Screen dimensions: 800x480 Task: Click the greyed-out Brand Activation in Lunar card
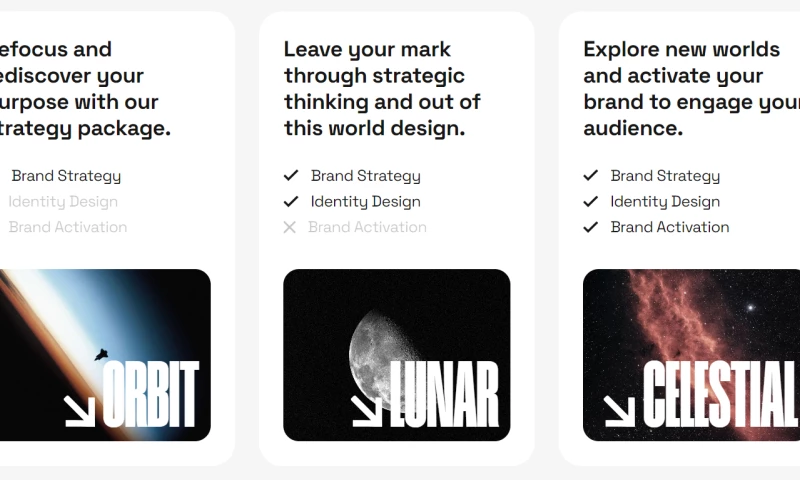click(367, 227)
